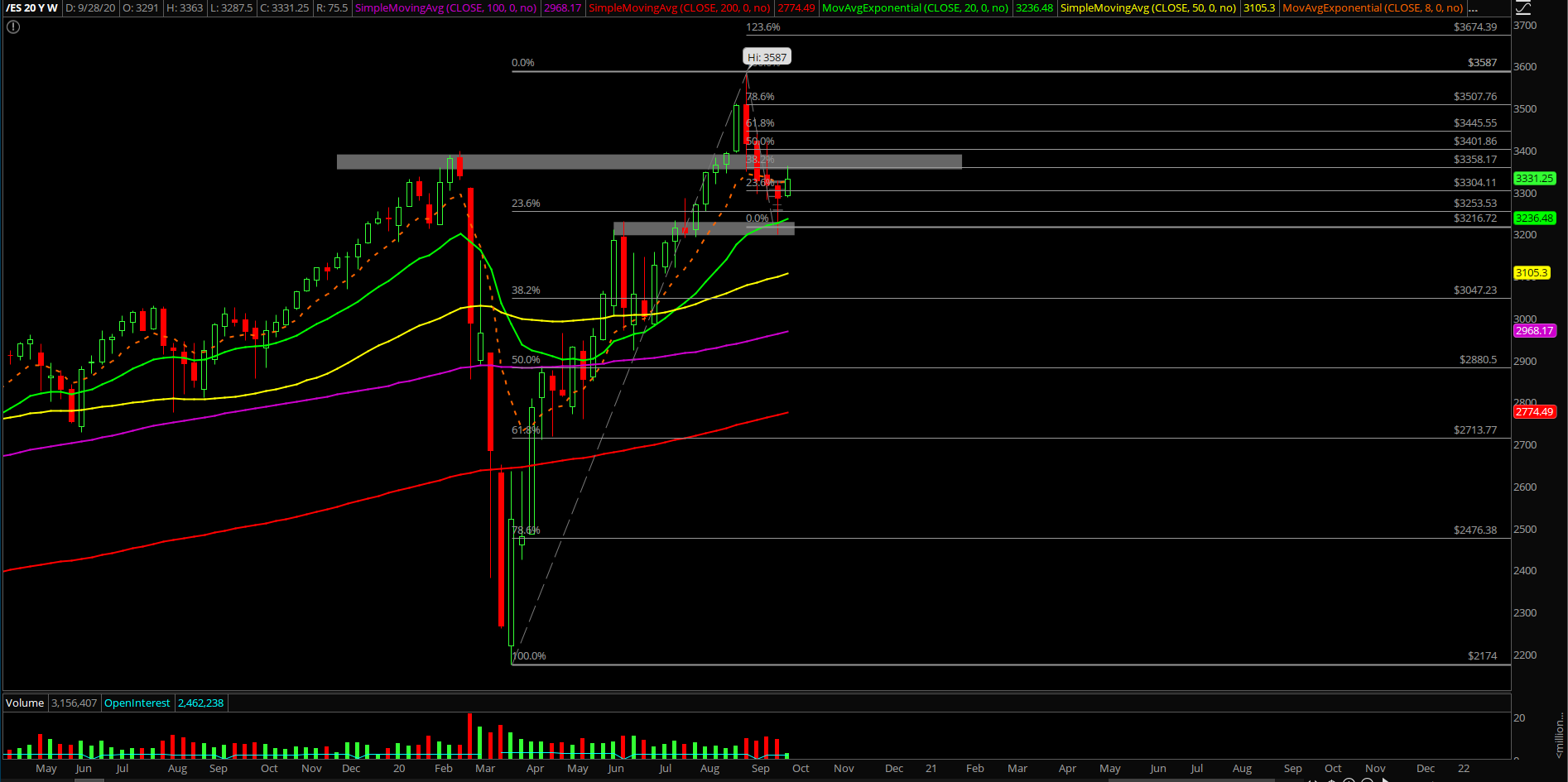Click the yellow 3105.3 price axis tag

pyautogui.click(x=1531, y=273)
